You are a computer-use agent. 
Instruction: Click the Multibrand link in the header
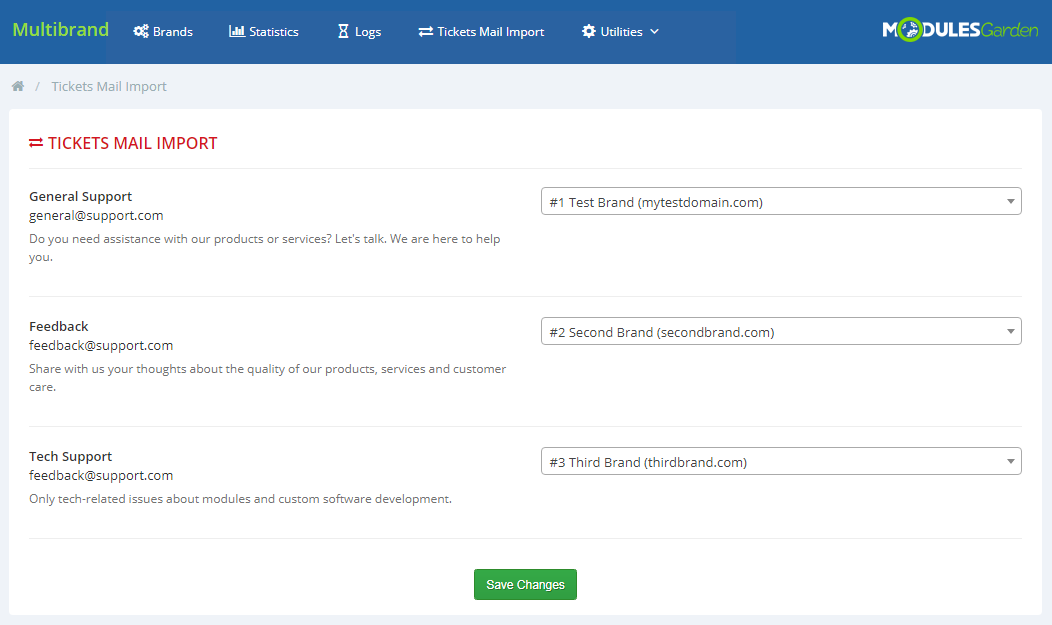(x=59, y=30)
